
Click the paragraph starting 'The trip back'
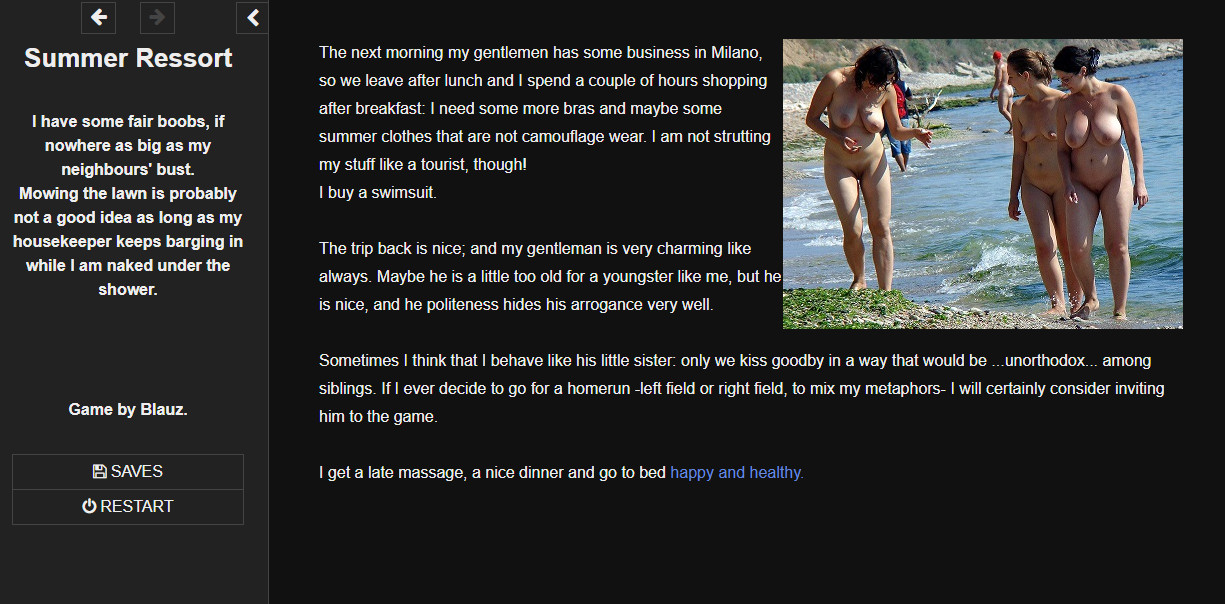click(549, 276)
